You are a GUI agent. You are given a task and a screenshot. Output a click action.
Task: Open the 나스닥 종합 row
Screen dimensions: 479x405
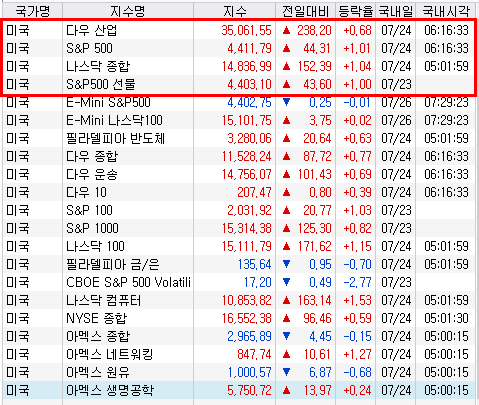pyautogui.click(x=239, y=66)
